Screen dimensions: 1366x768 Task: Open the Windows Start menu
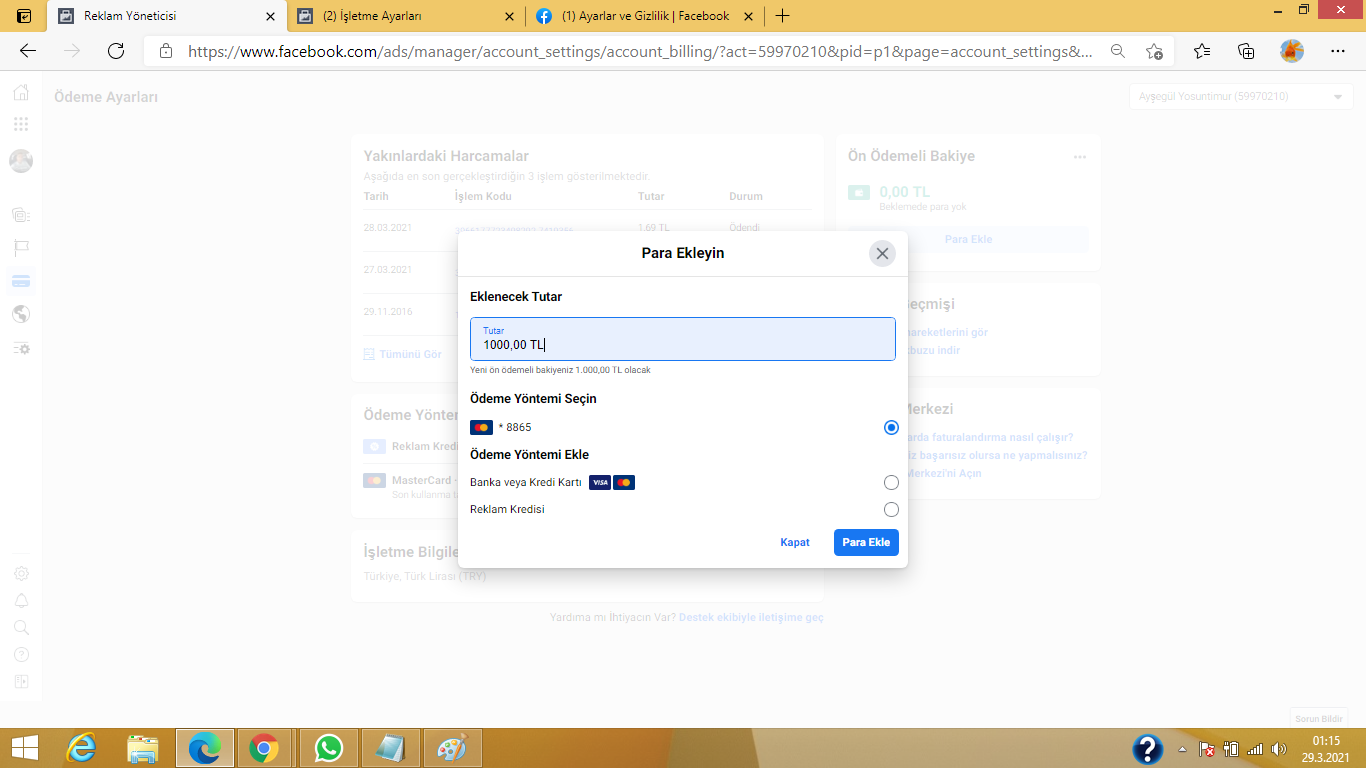[x=24, y=748]
